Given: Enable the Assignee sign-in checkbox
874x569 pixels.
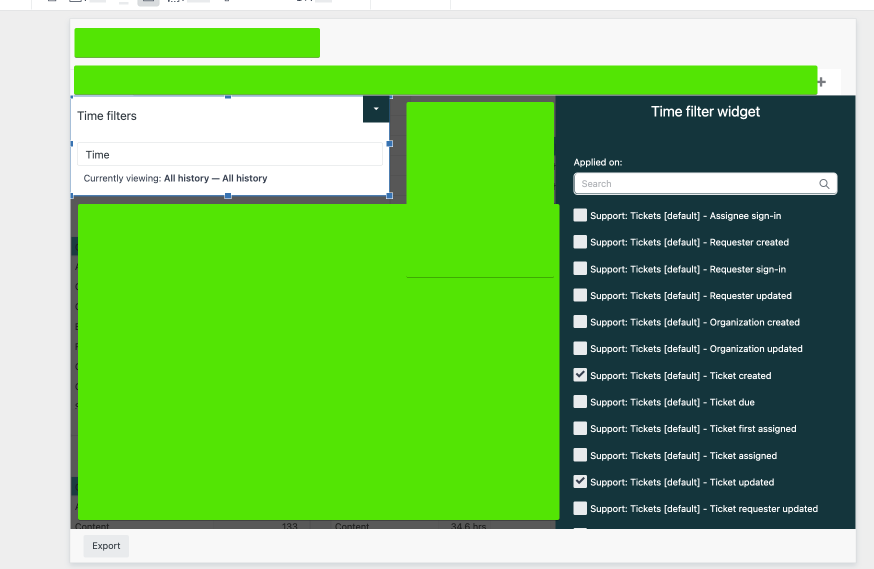Looking at the screenshot, I should click(580, 215).
